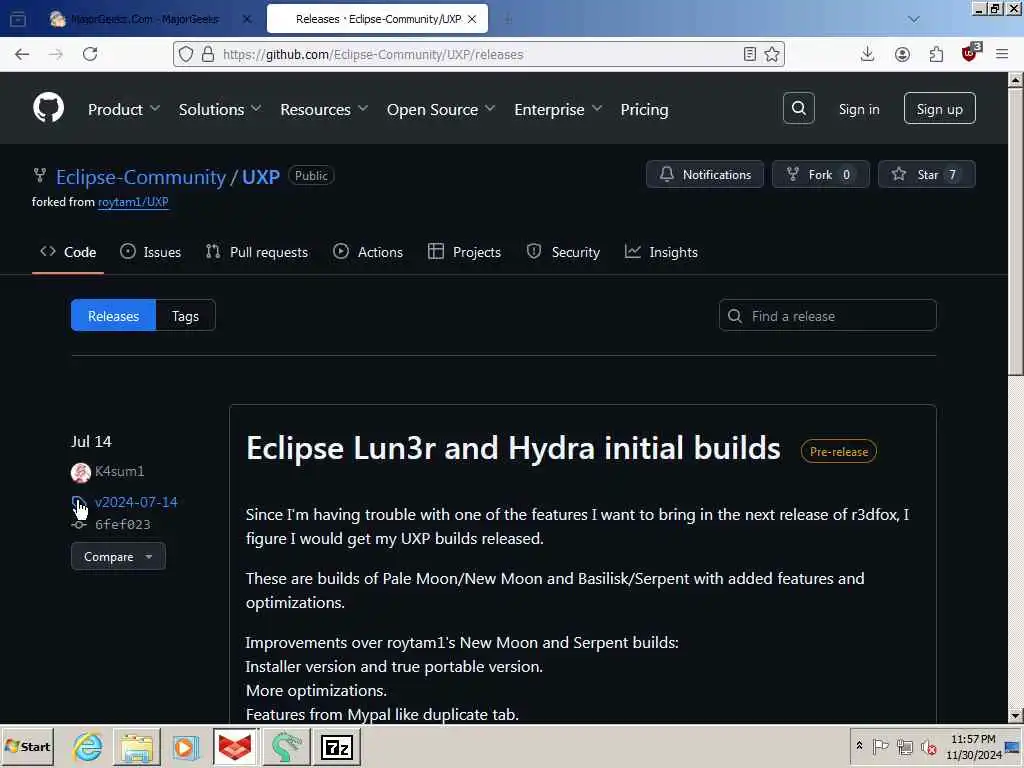The width and height of the screenshot is (1024, 768).
Task: Open the Windows Start button
Action: [x=27, y=746]
